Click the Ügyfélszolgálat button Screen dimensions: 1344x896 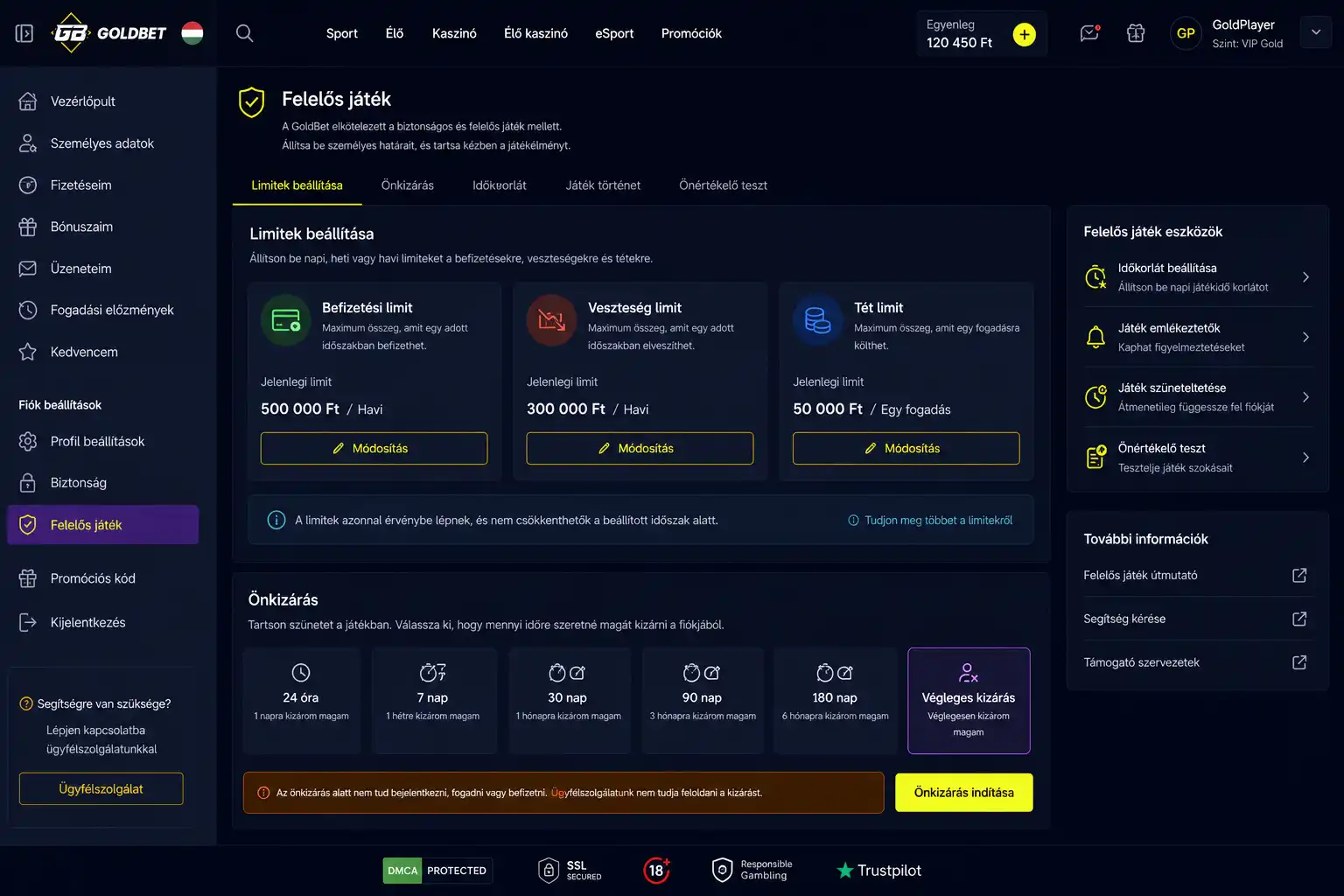point(101,788)
